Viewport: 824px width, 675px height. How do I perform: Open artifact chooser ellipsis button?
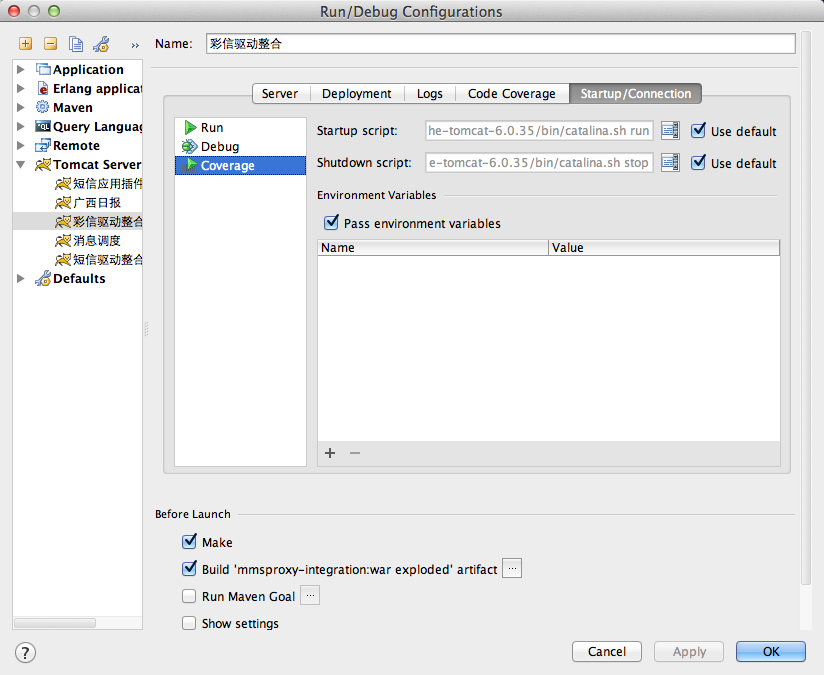(512, 568)
